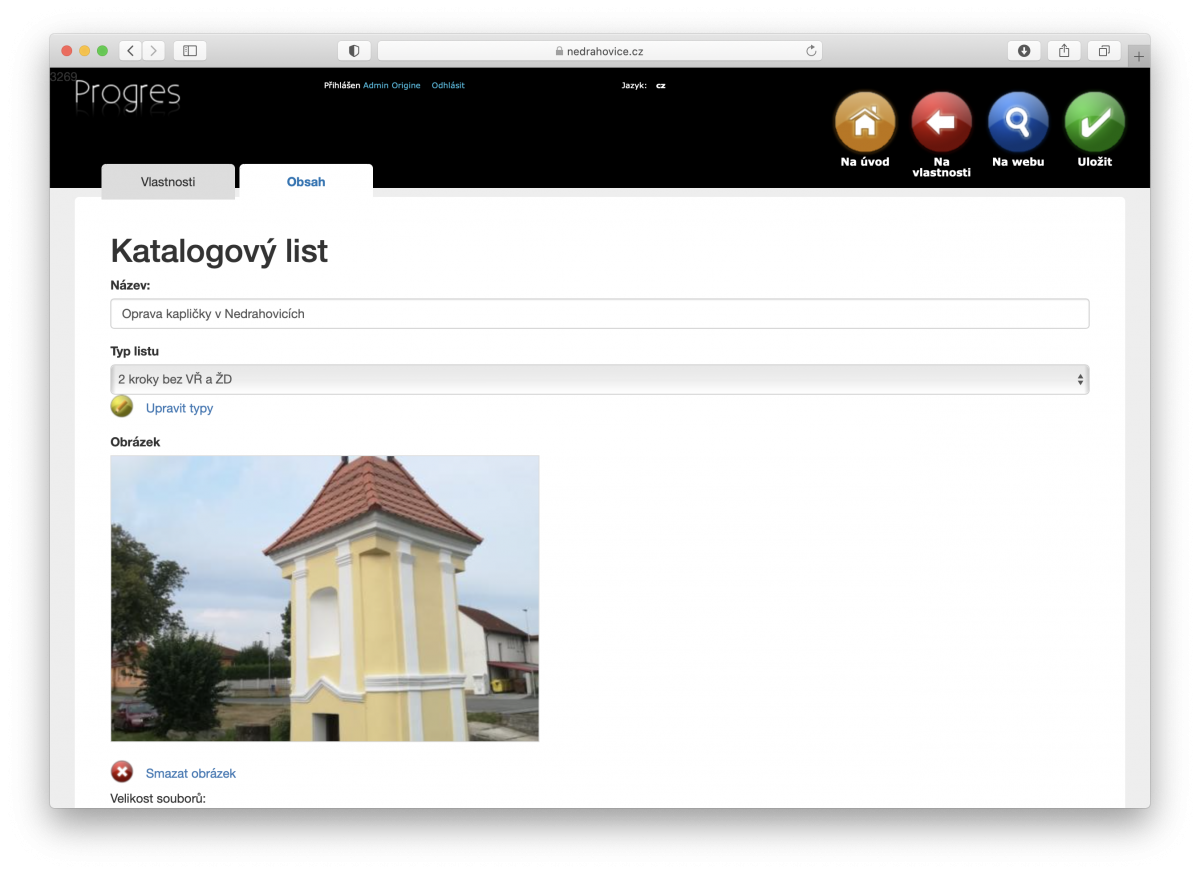Click the Na vlastnosti back arrow icon
The height and width of the screenshot is (874, 1200).
(x=940, y=120)
